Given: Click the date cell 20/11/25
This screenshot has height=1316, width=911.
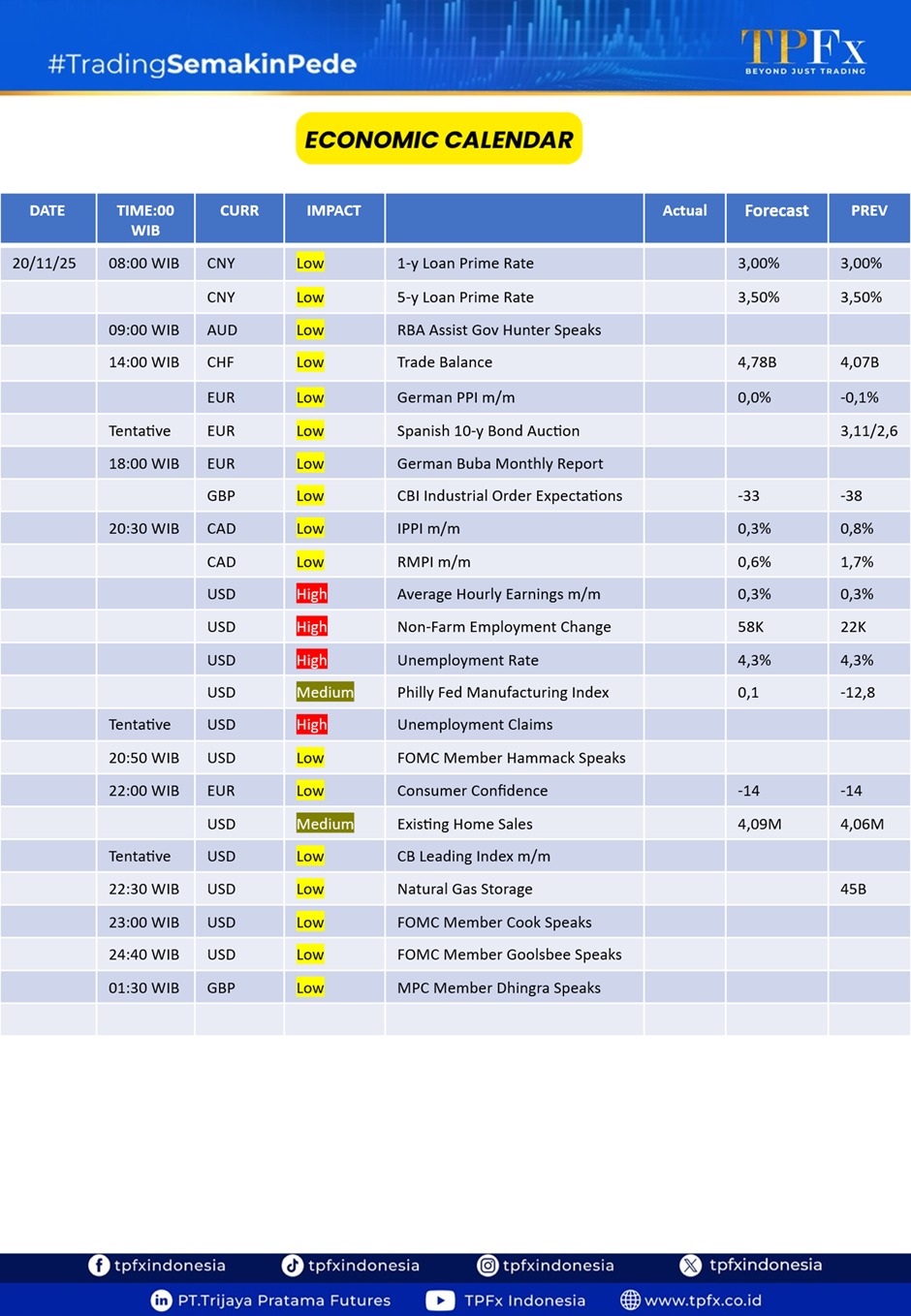Looking at the screenshot, I should 45,264.
